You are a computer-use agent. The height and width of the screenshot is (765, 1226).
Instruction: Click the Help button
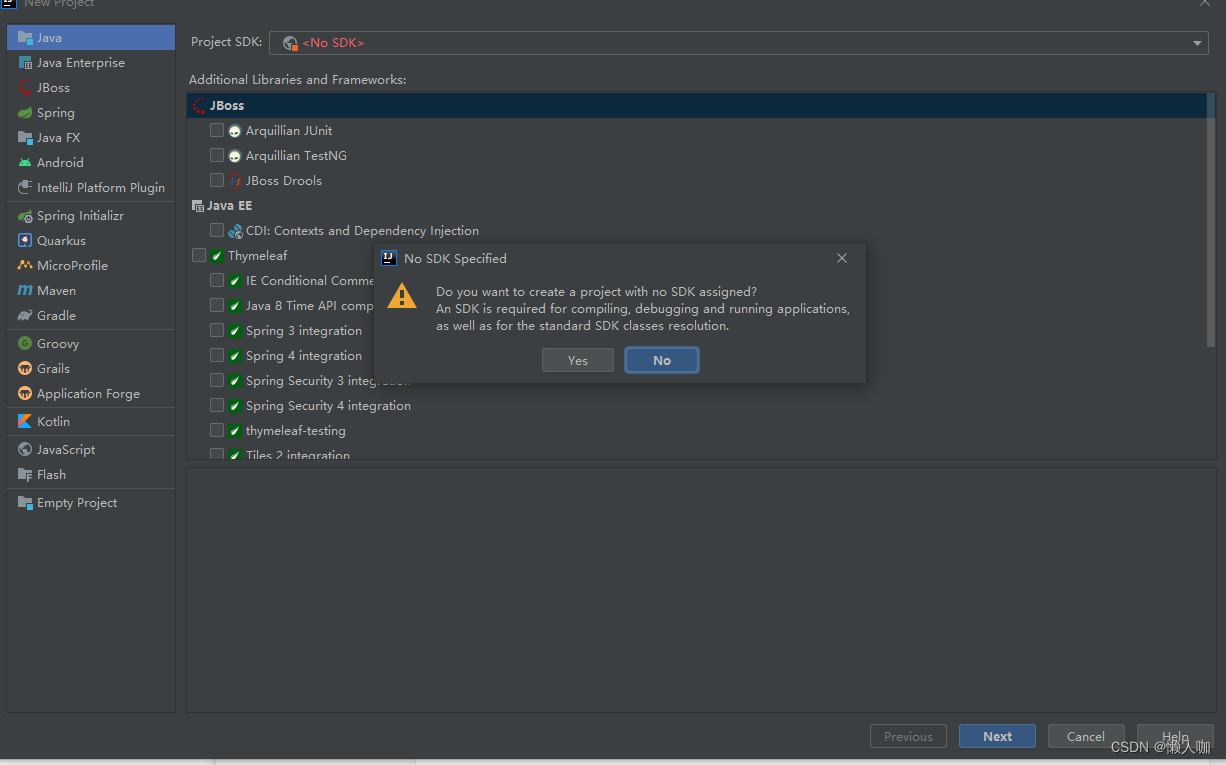(x=1175, y=736)
